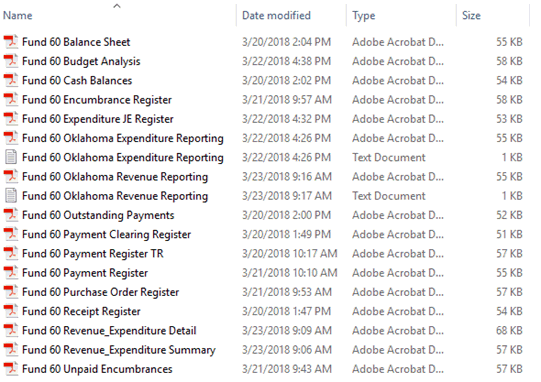
Task: Click the date 3/21/2018 9:43 AM
Action: pos(287,369)
